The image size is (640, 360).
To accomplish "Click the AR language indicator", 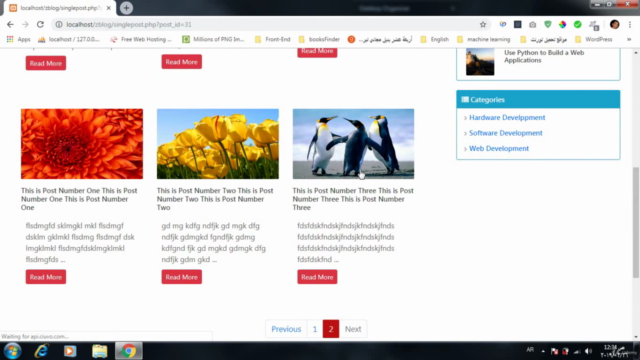I will [530, 350].
